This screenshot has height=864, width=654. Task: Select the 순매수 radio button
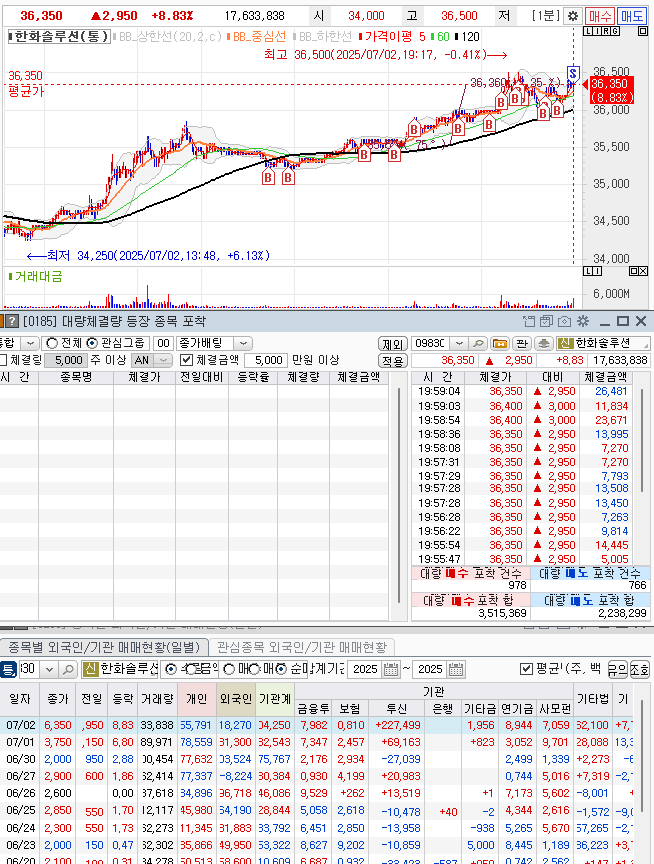281,669
